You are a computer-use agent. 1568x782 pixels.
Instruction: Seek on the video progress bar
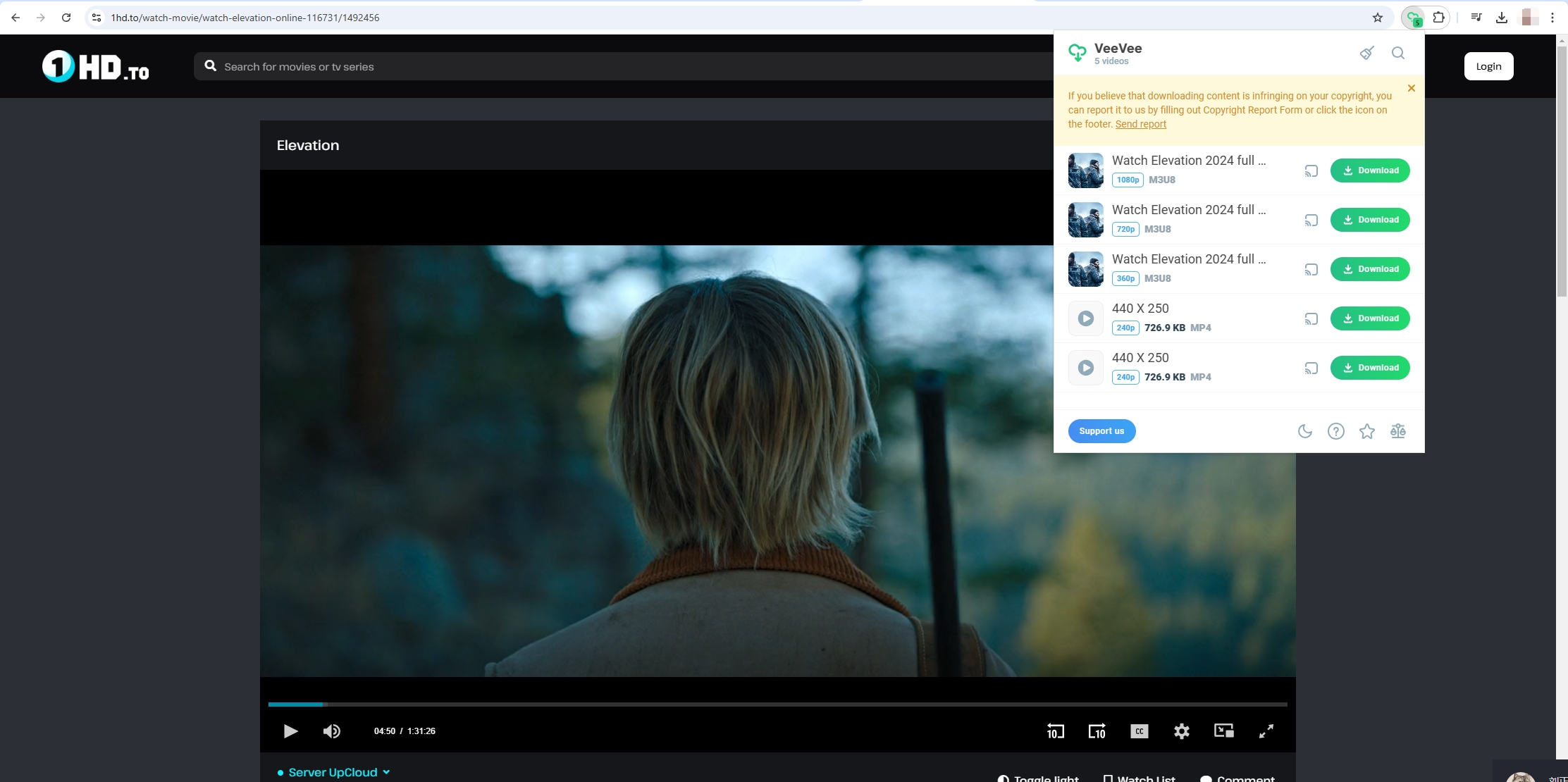777,705
